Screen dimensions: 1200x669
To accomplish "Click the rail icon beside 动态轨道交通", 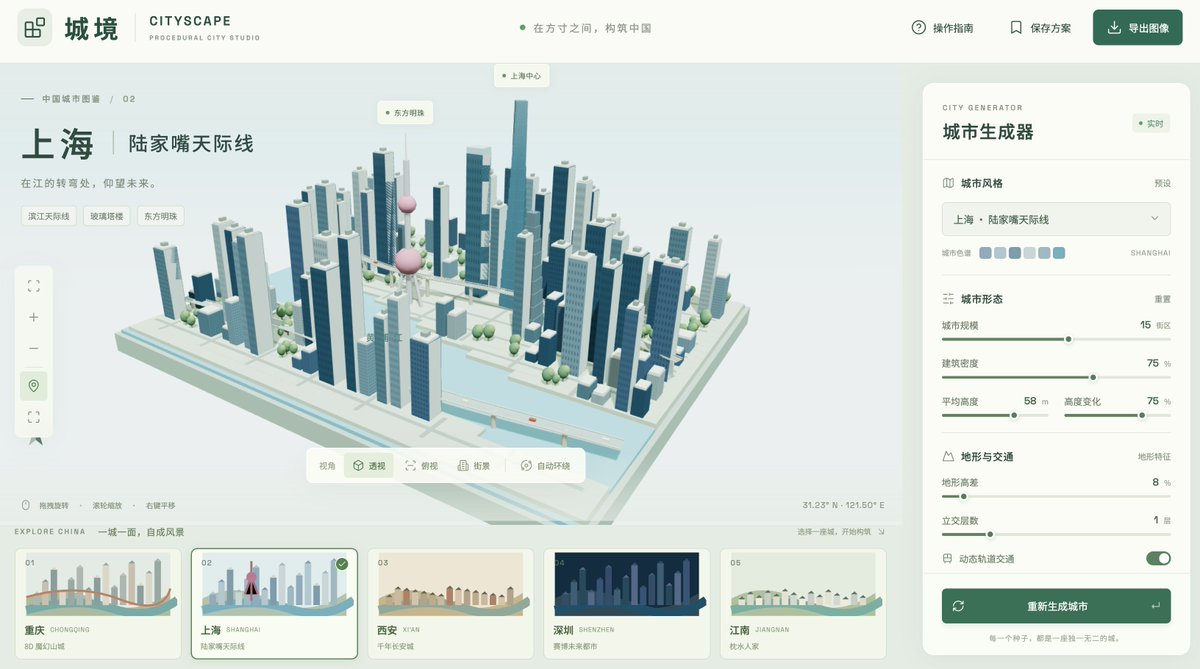I will point(948,558).
